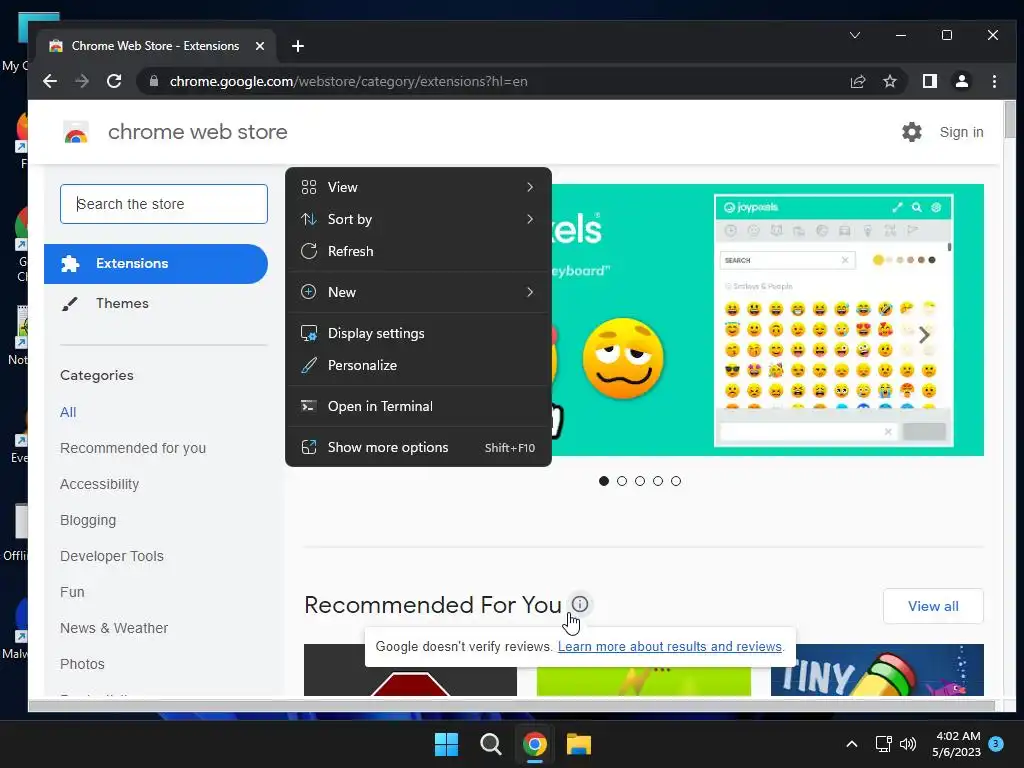Click the share page icon in address bar
Viewport: 1024px width, 768px height.
[857, 81]
